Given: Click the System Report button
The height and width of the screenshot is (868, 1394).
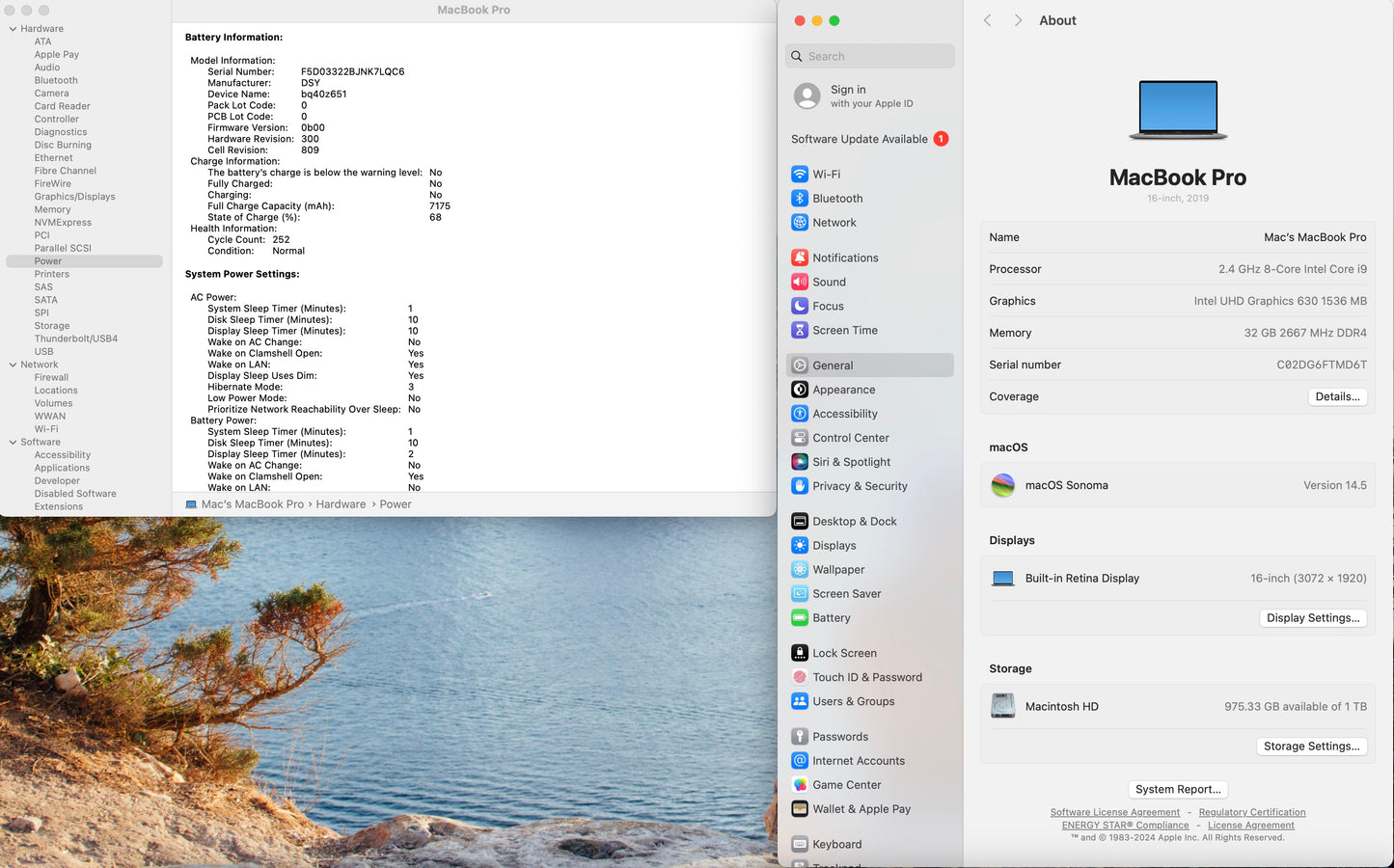Looking at the screenshot, I should coord(1178,789).
